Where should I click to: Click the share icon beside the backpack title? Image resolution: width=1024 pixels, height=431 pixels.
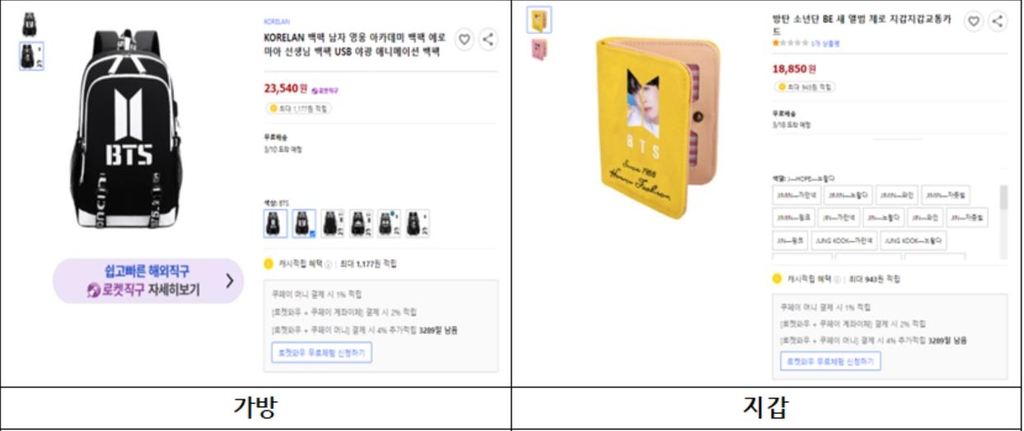(488, 40)
